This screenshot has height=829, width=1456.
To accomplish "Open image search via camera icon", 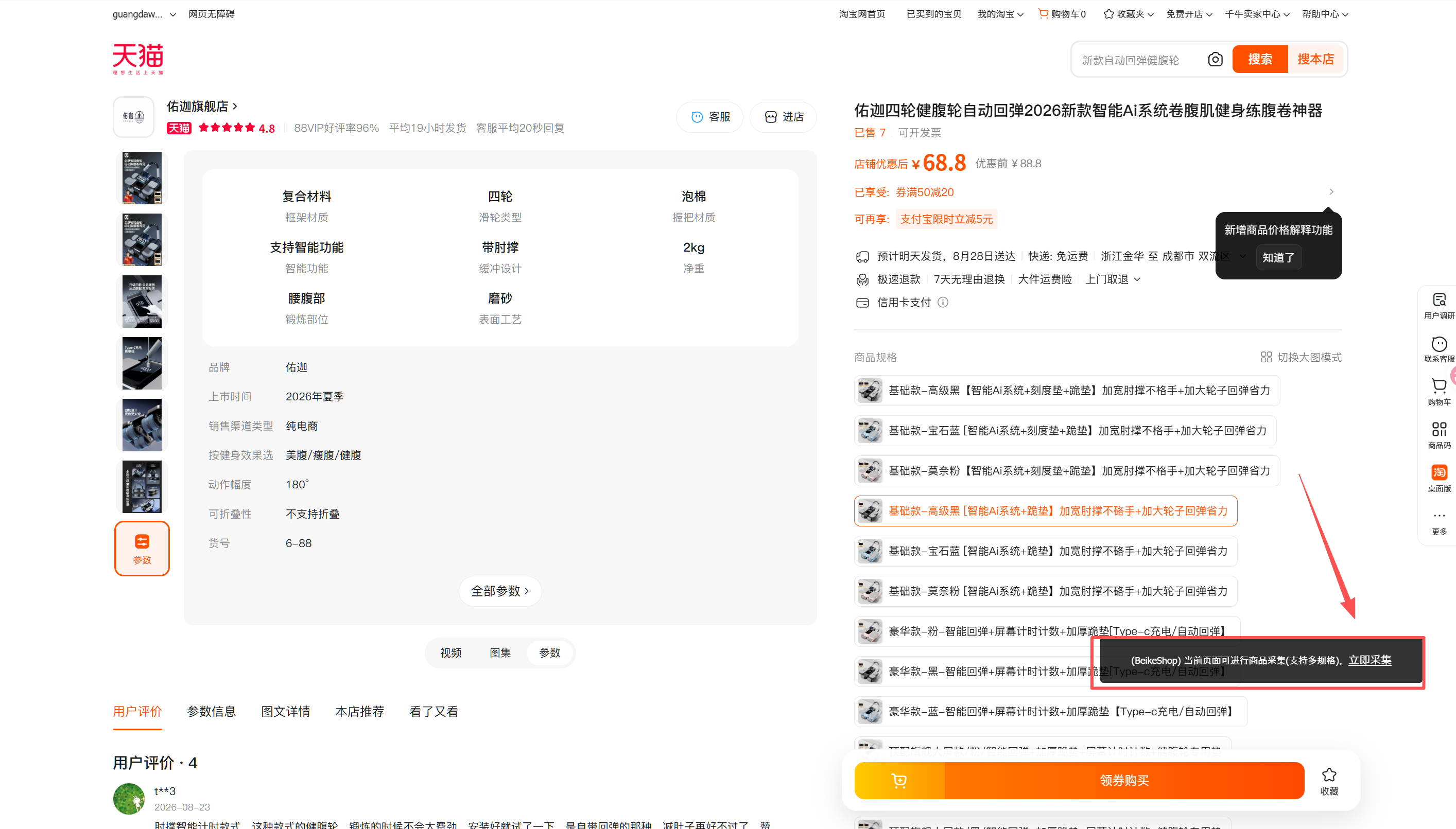I will 1215,59.
